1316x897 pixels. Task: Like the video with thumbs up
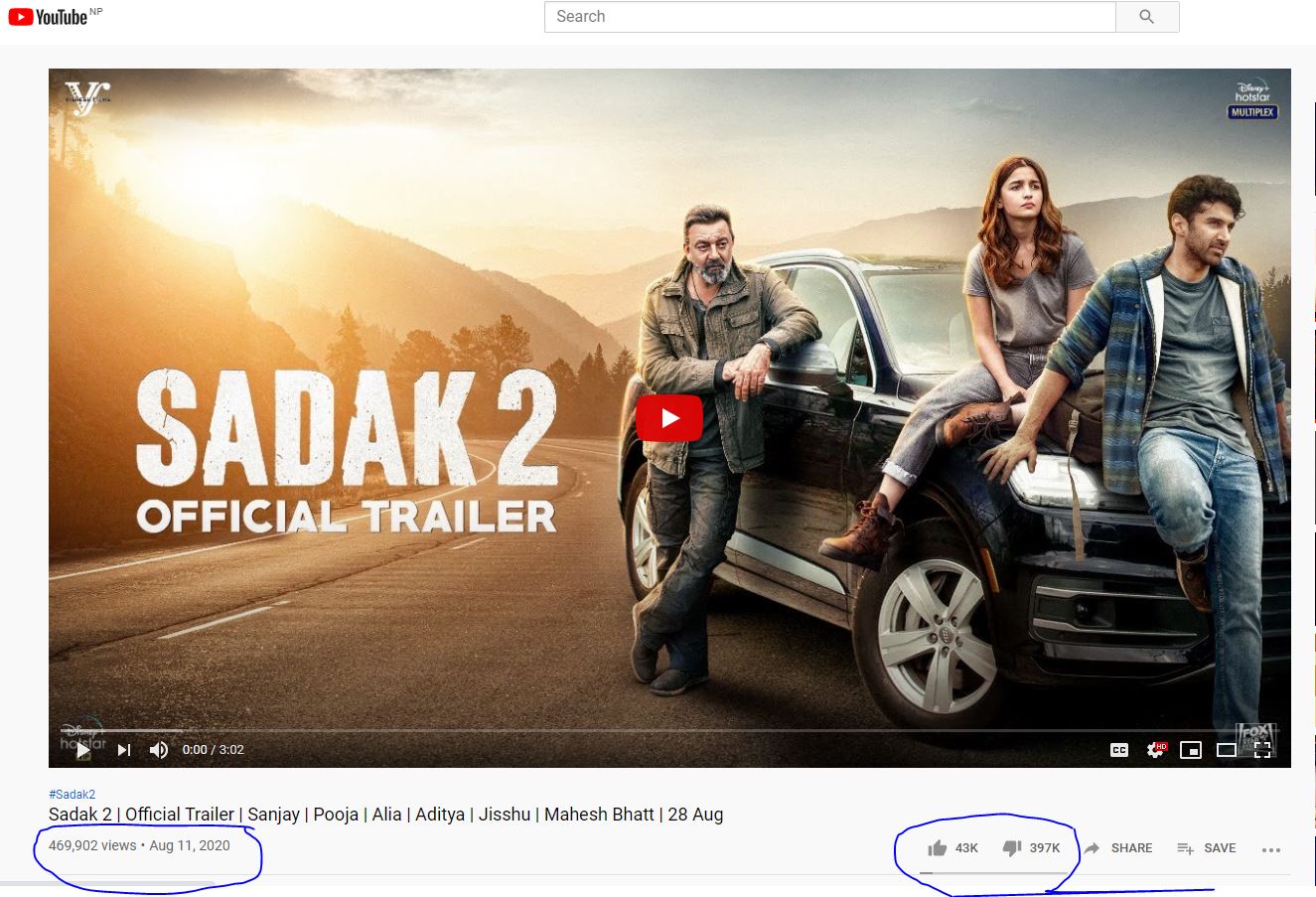click(x=937, y=848)
